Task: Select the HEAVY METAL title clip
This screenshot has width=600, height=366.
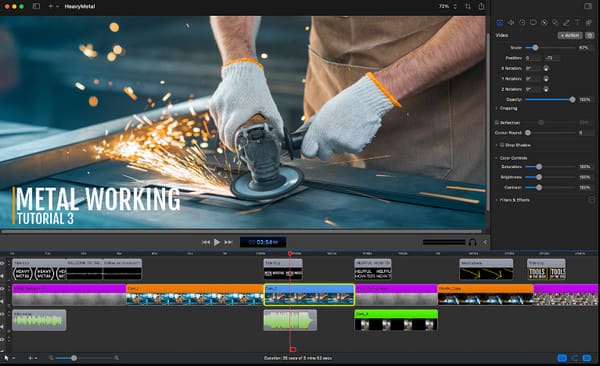Action: [x=39, y=270]
